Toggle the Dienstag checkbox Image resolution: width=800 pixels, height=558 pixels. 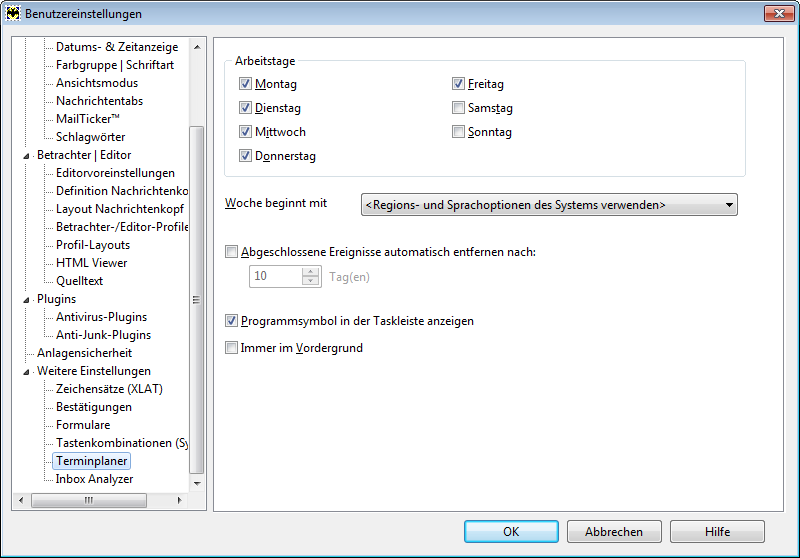(x=245, y=108)
